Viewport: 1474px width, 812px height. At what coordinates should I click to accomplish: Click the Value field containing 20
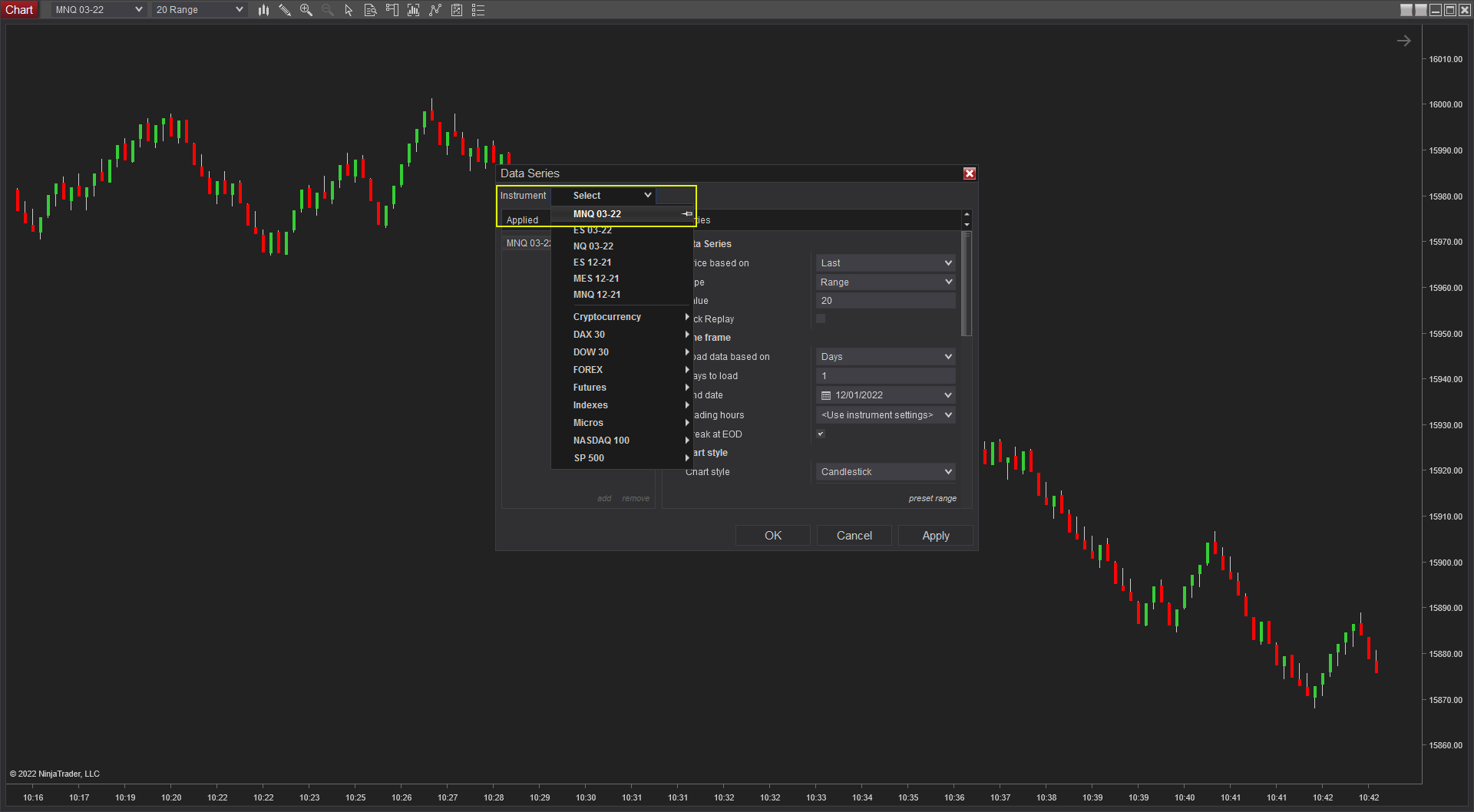(x=886, y=301)
